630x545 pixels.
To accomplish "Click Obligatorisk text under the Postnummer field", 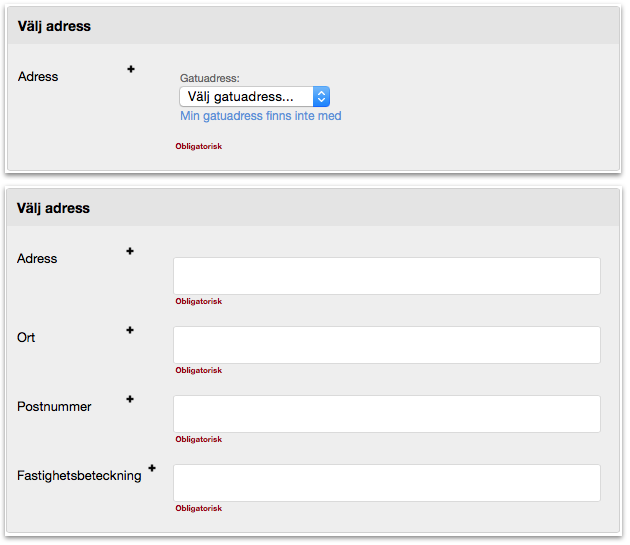I will [199, 439].
